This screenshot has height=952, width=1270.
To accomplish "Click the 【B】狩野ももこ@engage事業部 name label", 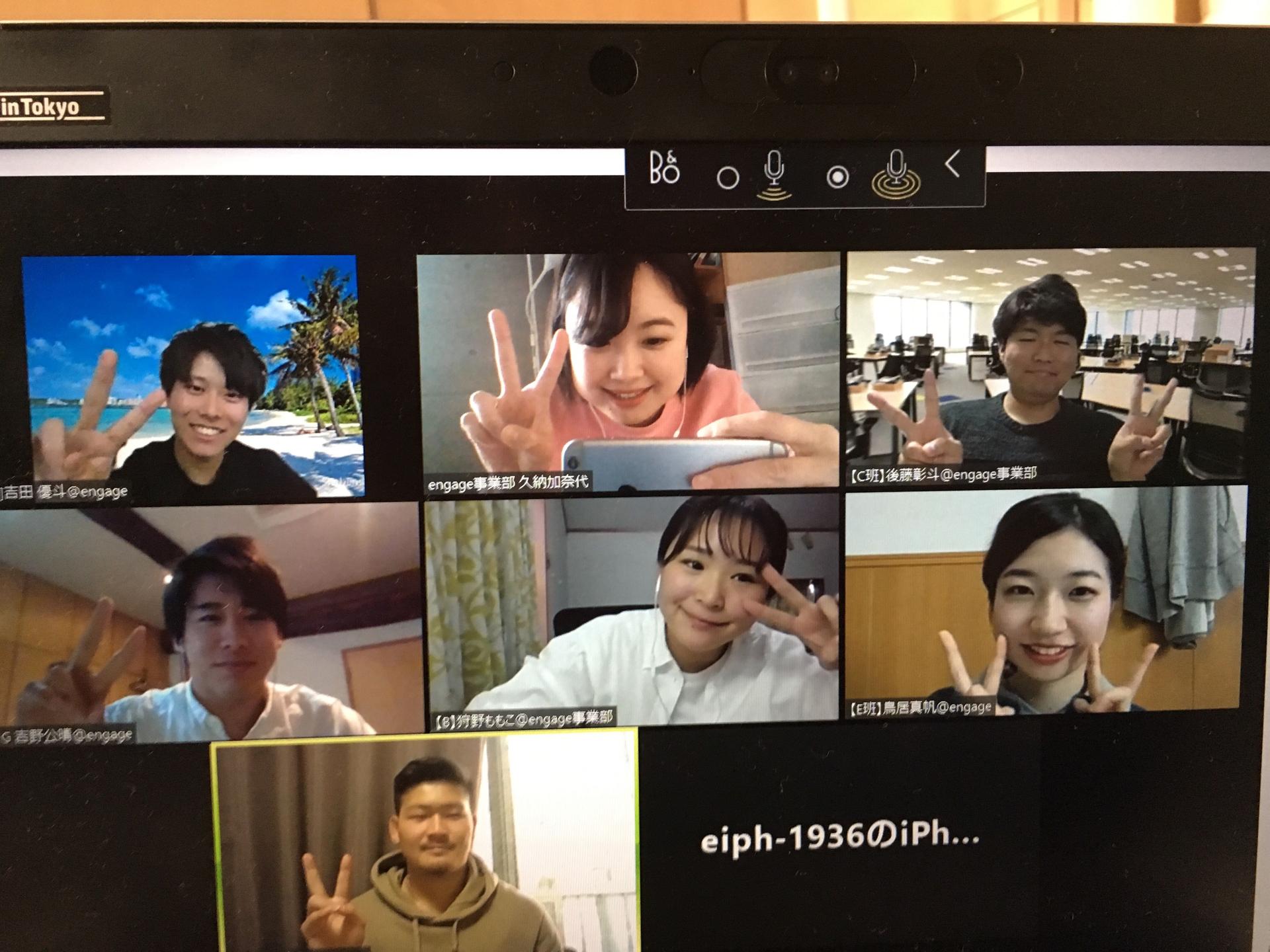I will point(524,719).
